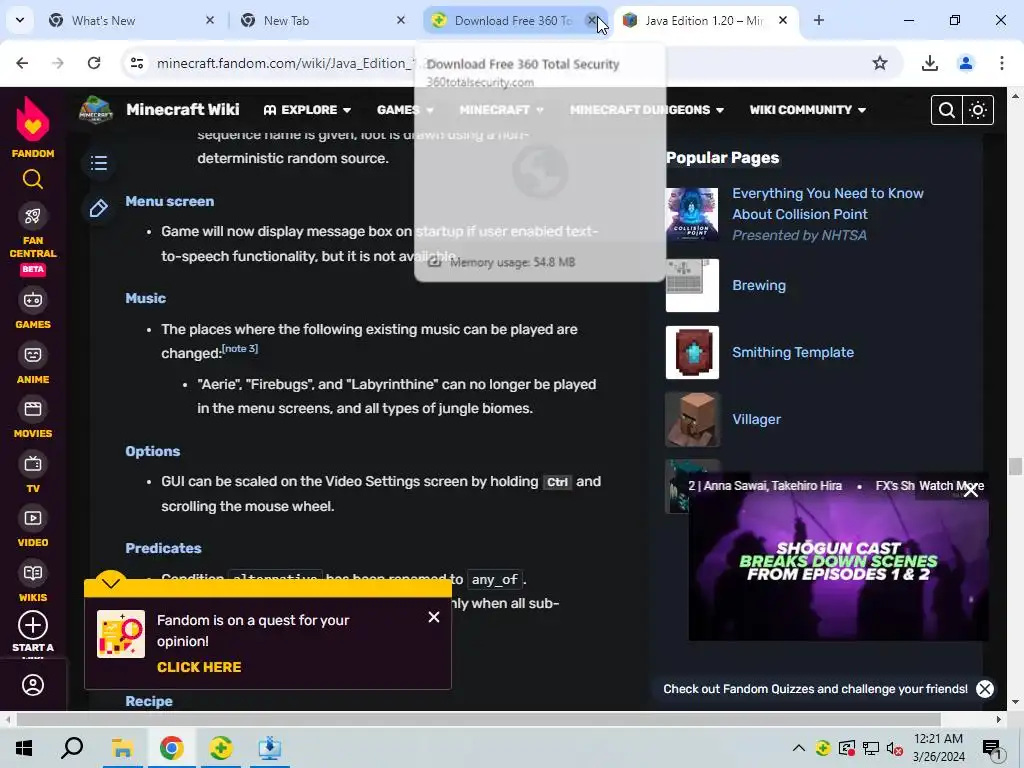This screenshot has width=1024, height=768.
Task: Close the Download Free 360 tab
Action: point(592,20)
